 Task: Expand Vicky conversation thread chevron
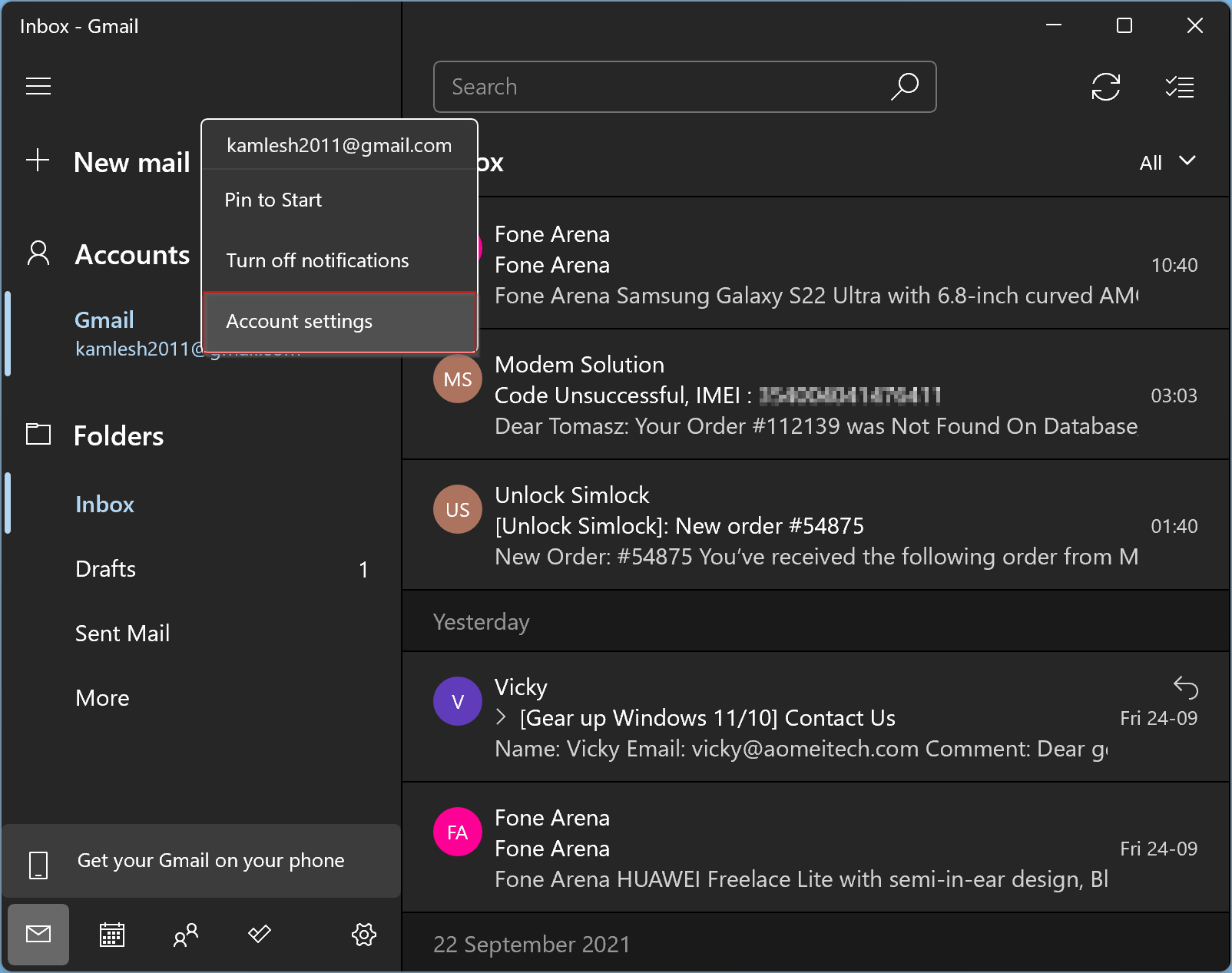502,717
